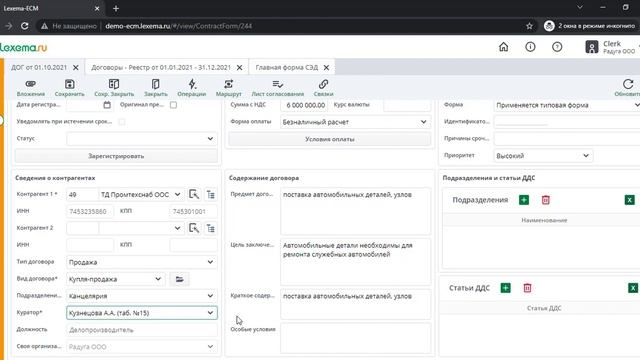The image size is (640, 360).
Task: Click the Цель заключения text area
Action: (x=356, y=262)
